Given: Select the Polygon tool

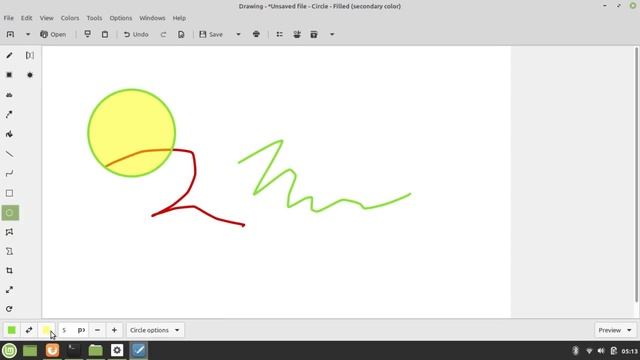Looking at the screenshot, I should [9, 232].
